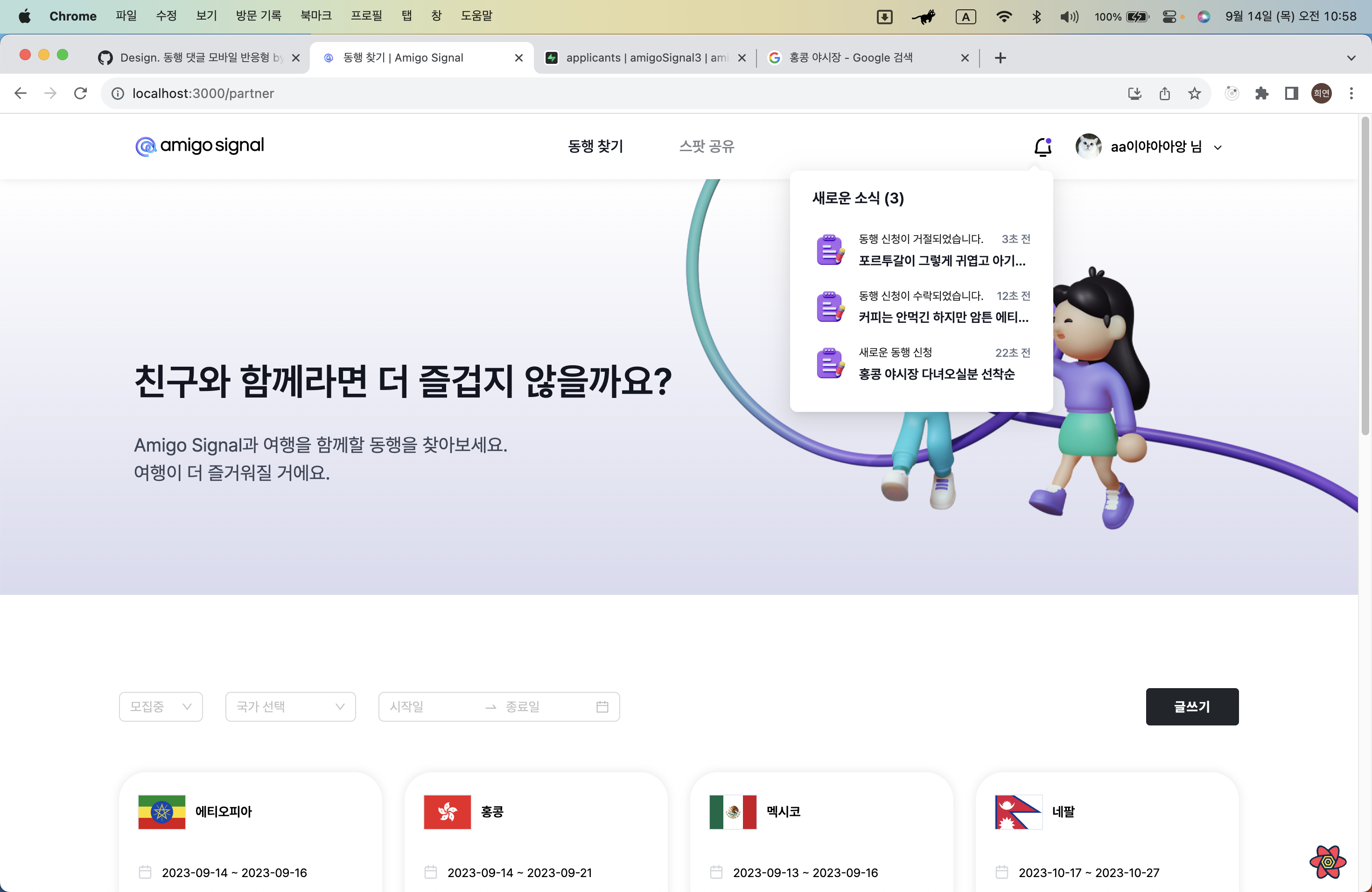Open calendar icon in date range field
This screenshot has width=1372, height=892.
click(602, 706)
